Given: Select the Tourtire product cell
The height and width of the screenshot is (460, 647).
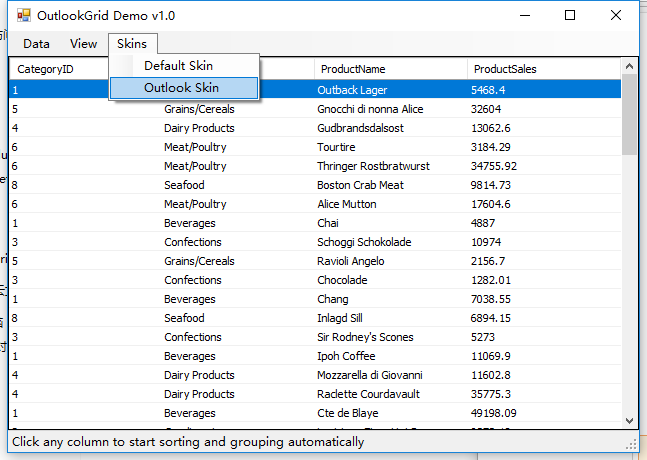Looking at the screenshot, I should point(336,147).
